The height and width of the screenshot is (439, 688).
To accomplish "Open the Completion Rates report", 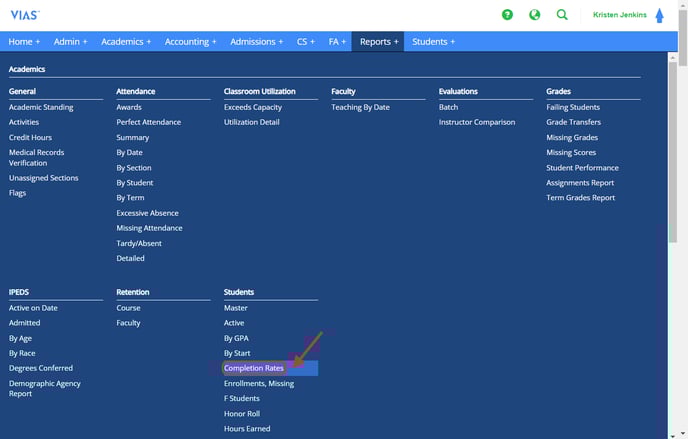I will [x=254, y=368].
